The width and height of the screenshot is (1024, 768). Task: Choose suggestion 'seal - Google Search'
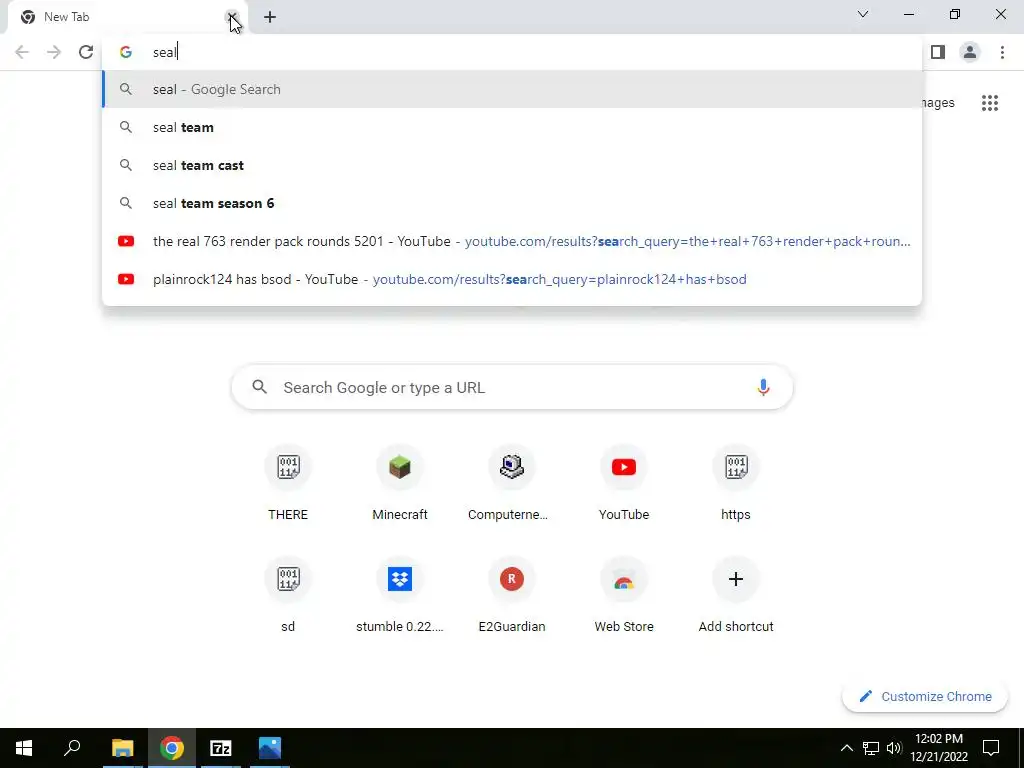pos(512,89)
